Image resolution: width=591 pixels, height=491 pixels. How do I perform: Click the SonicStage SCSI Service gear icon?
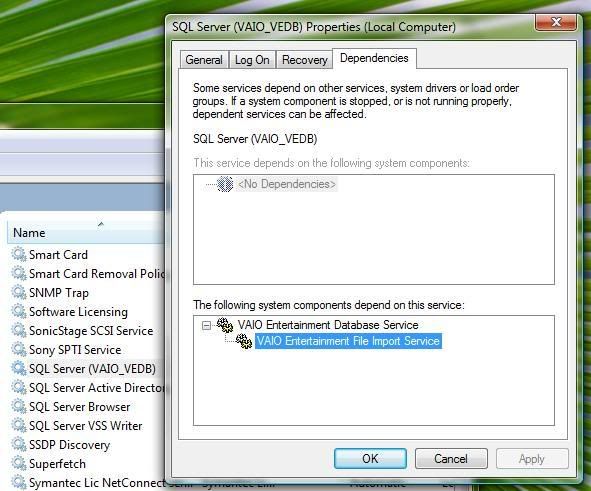tap(18, 330)
